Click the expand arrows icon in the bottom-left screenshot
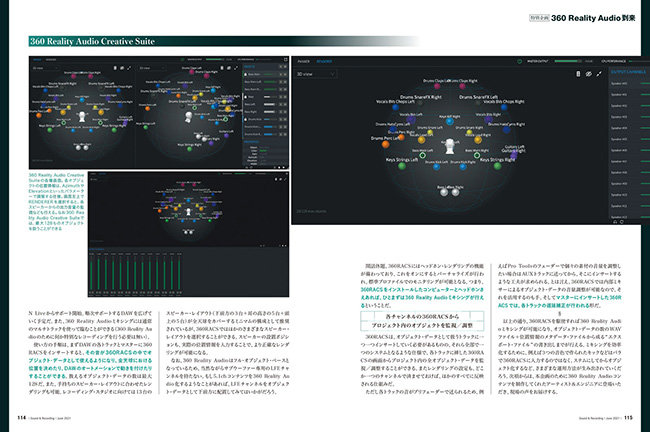The image size is (650, 432). tap(285, 179)
